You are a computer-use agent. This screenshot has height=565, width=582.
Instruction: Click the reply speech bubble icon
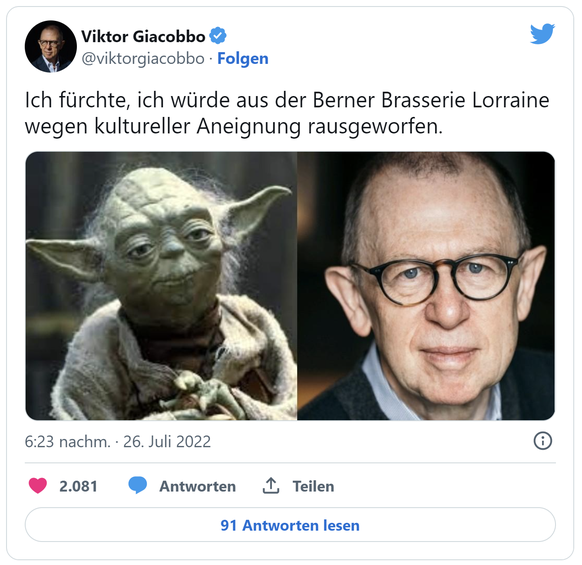coord(138,486)
